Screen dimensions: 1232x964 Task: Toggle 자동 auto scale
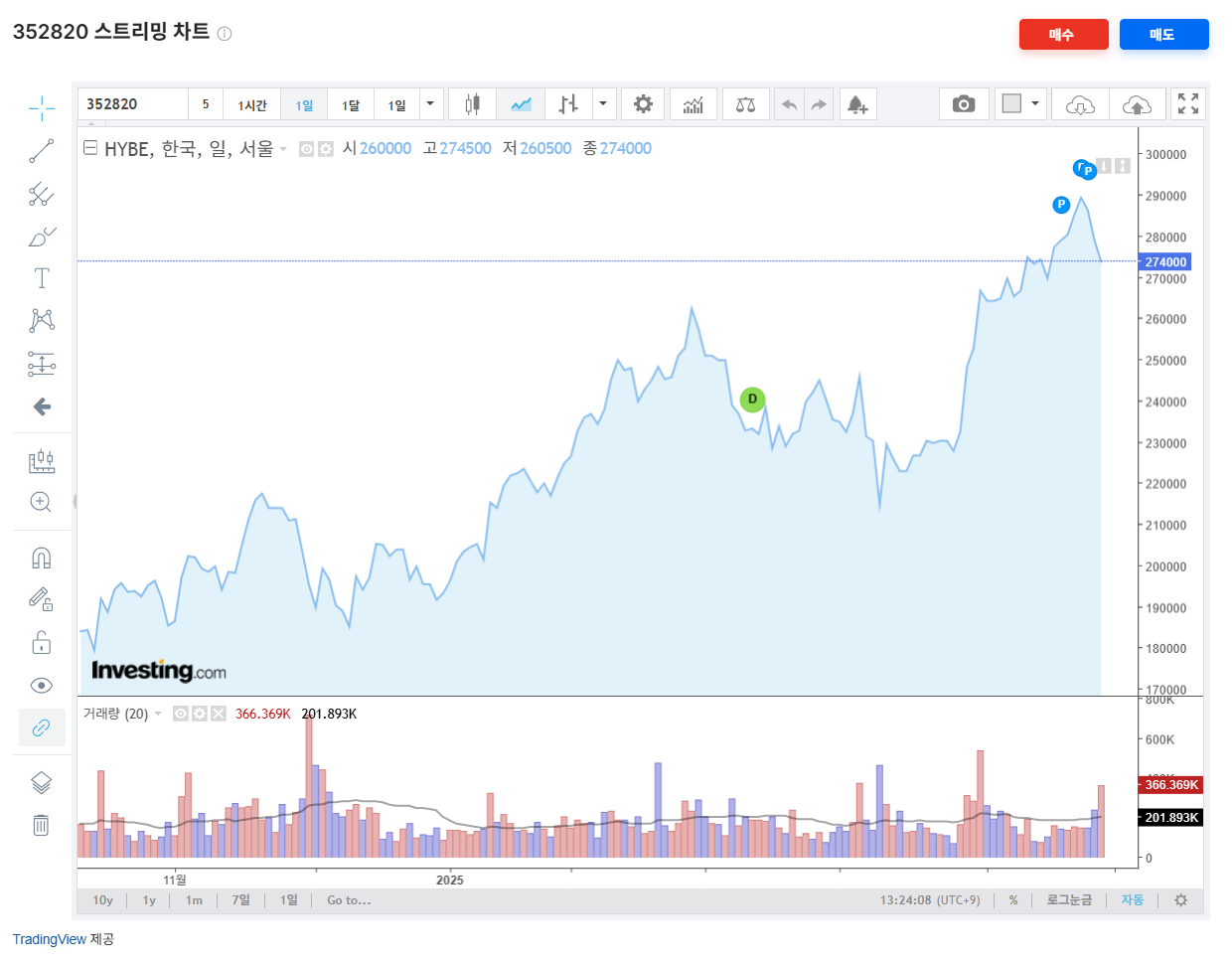1133,900
